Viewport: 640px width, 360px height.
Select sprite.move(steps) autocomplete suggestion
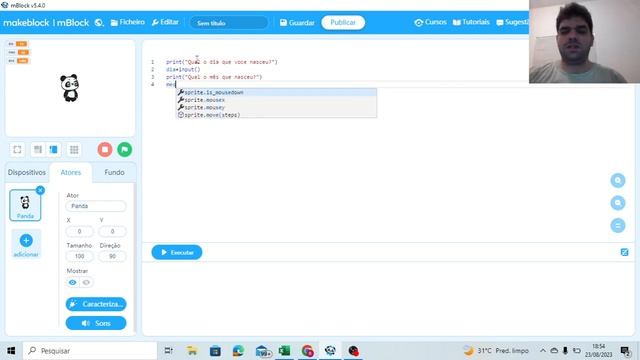click(x=276, y=115)
